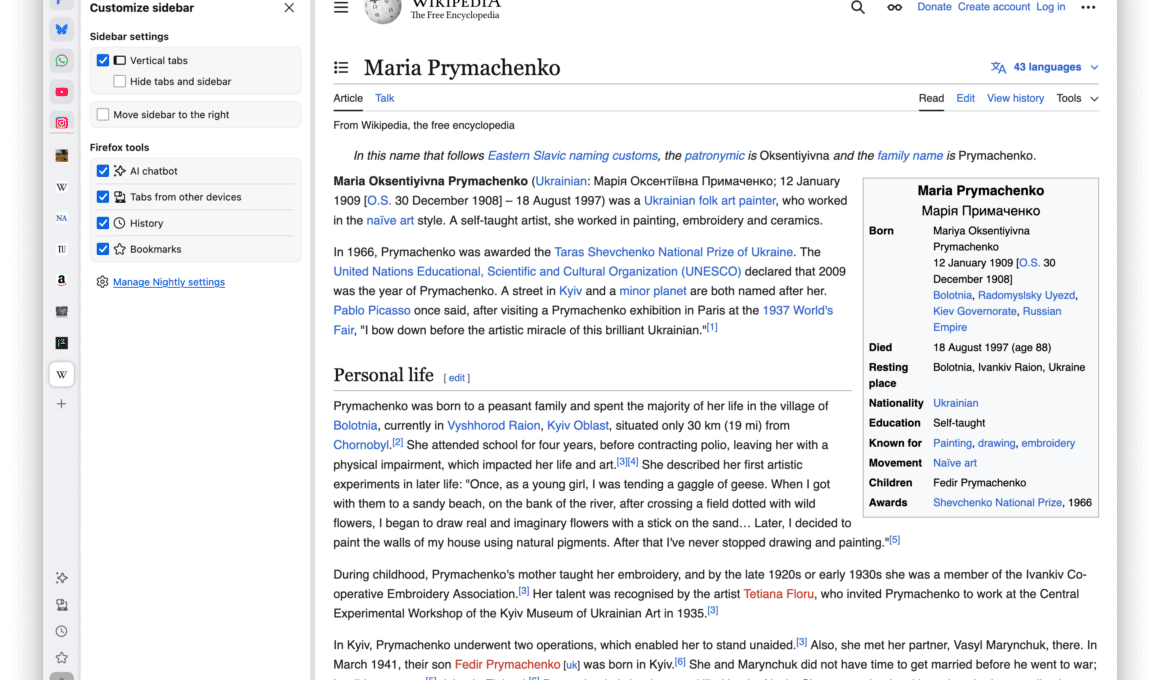Open the minor planet link
This screenshot has height=680, width=1160.
(652, 292)
